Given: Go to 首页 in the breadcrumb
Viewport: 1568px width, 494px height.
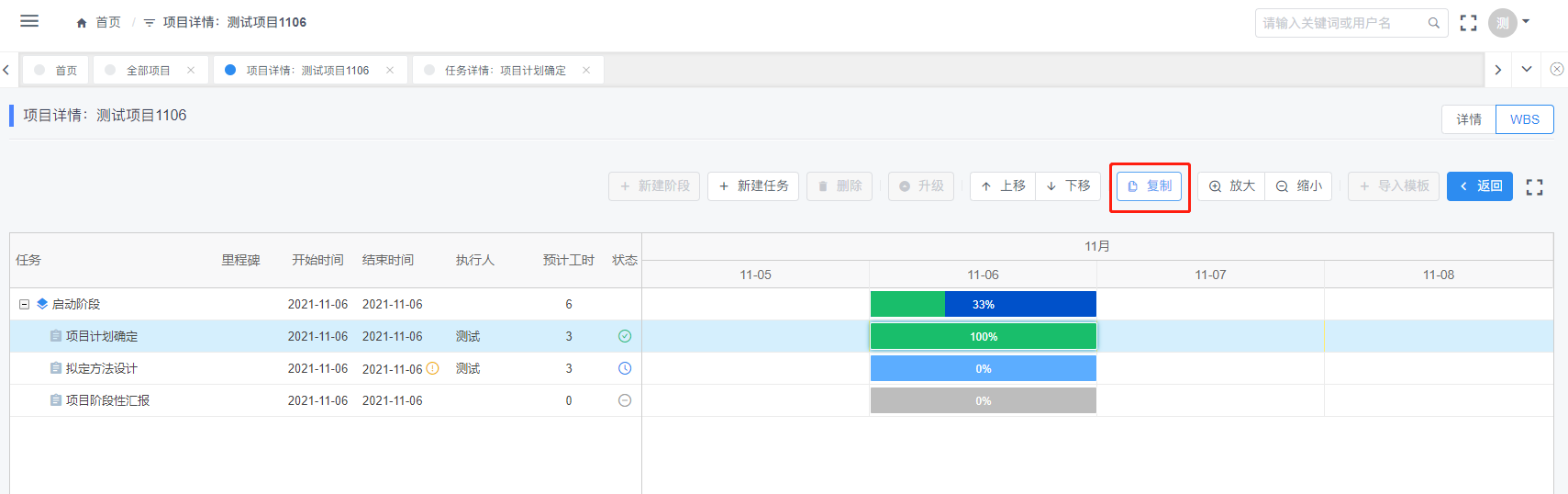Looking at the screenshot, I should [107, 22].
